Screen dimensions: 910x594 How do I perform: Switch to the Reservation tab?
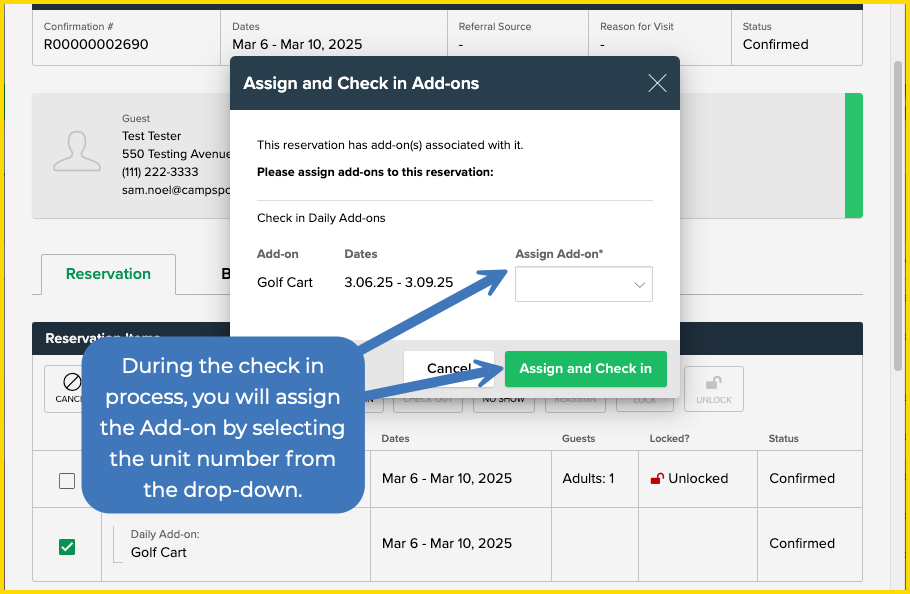[107, 273]
